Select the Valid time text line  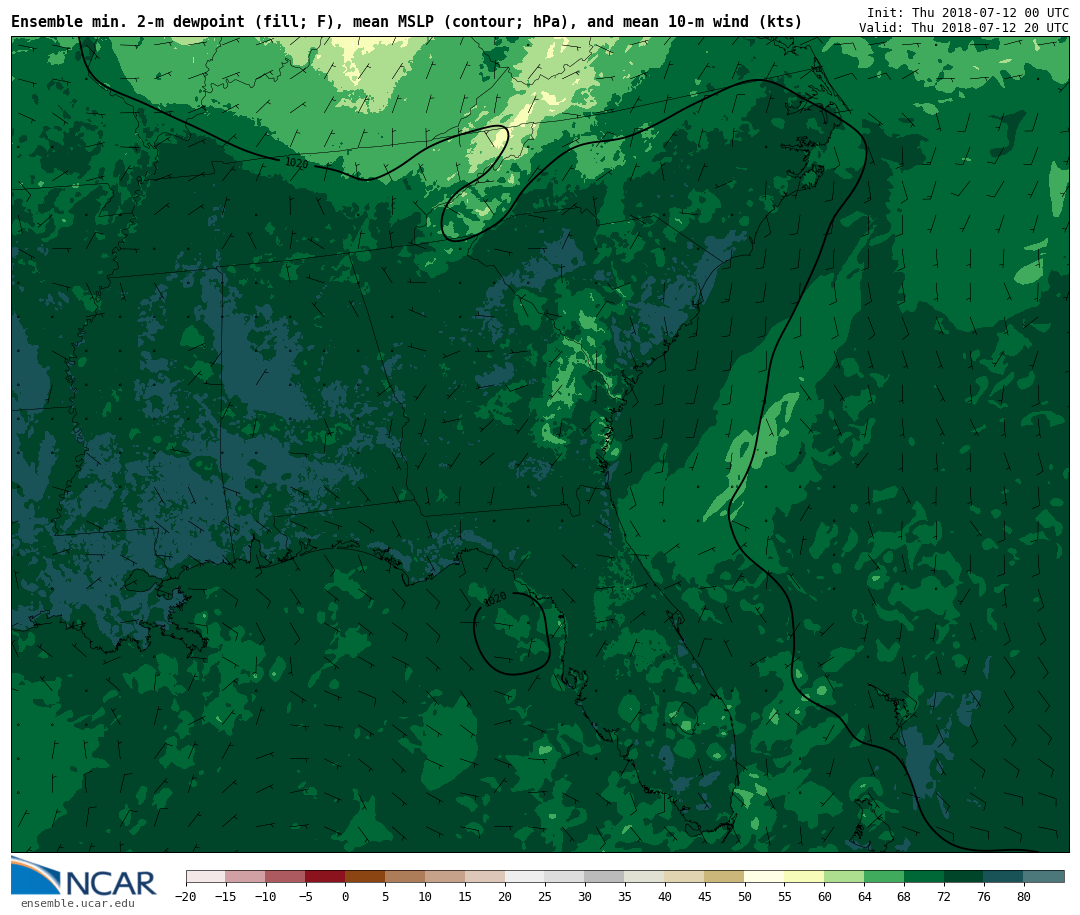(x=963, y=28)
